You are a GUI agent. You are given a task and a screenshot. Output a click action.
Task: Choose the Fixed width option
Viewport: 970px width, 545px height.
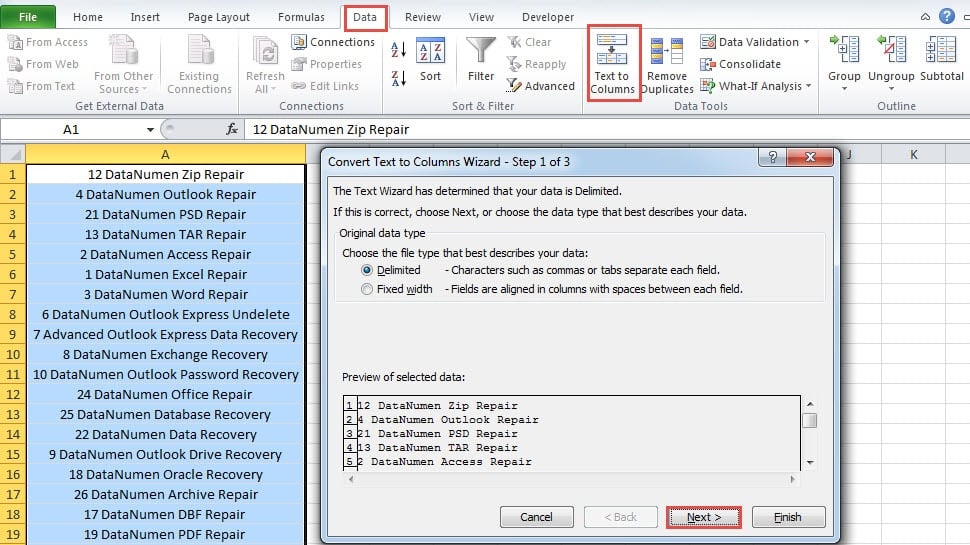pyautogui.click(x=368, y=289)
